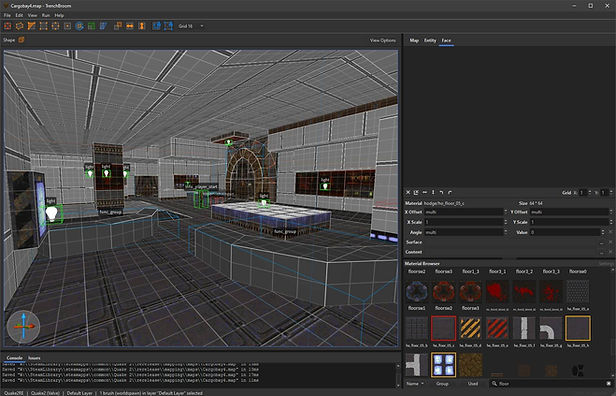Activate the Rotate tool
This screenshot has width=616, height=396.
pyautogui.click(x=79, y=26)
